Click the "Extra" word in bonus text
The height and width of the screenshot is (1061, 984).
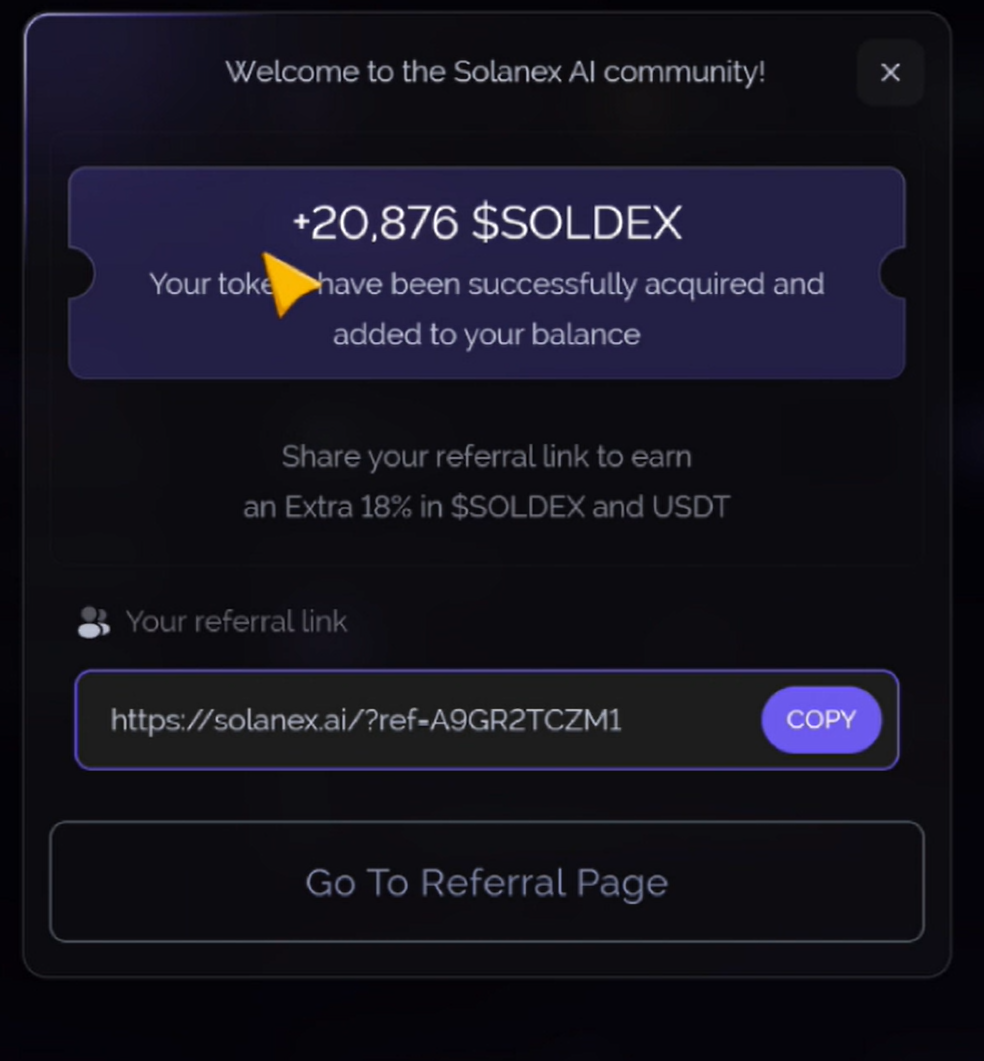point(318,507)
